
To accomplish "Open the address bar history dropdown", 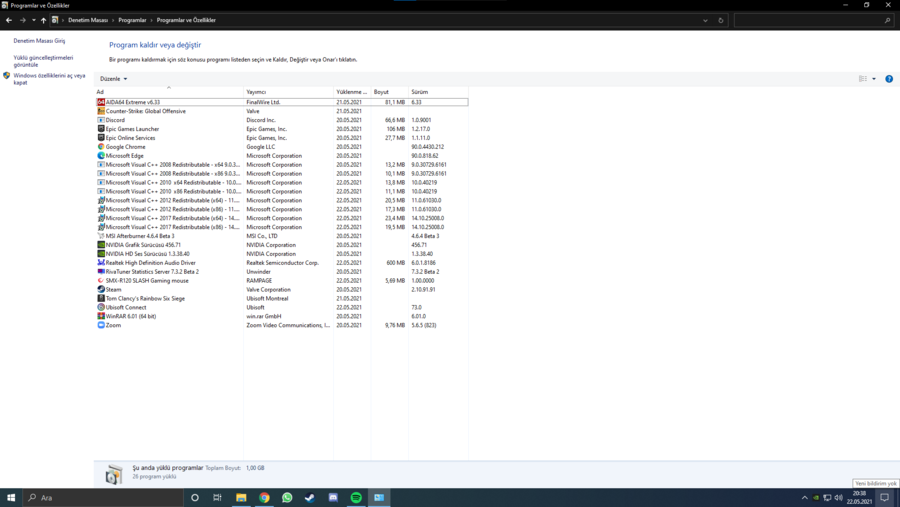I will click(x=705, y=20).
